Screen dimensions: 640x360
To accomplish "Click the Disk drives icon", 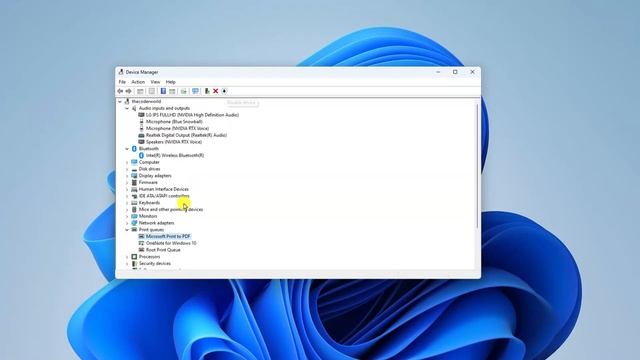I will (x=134, y=169).
